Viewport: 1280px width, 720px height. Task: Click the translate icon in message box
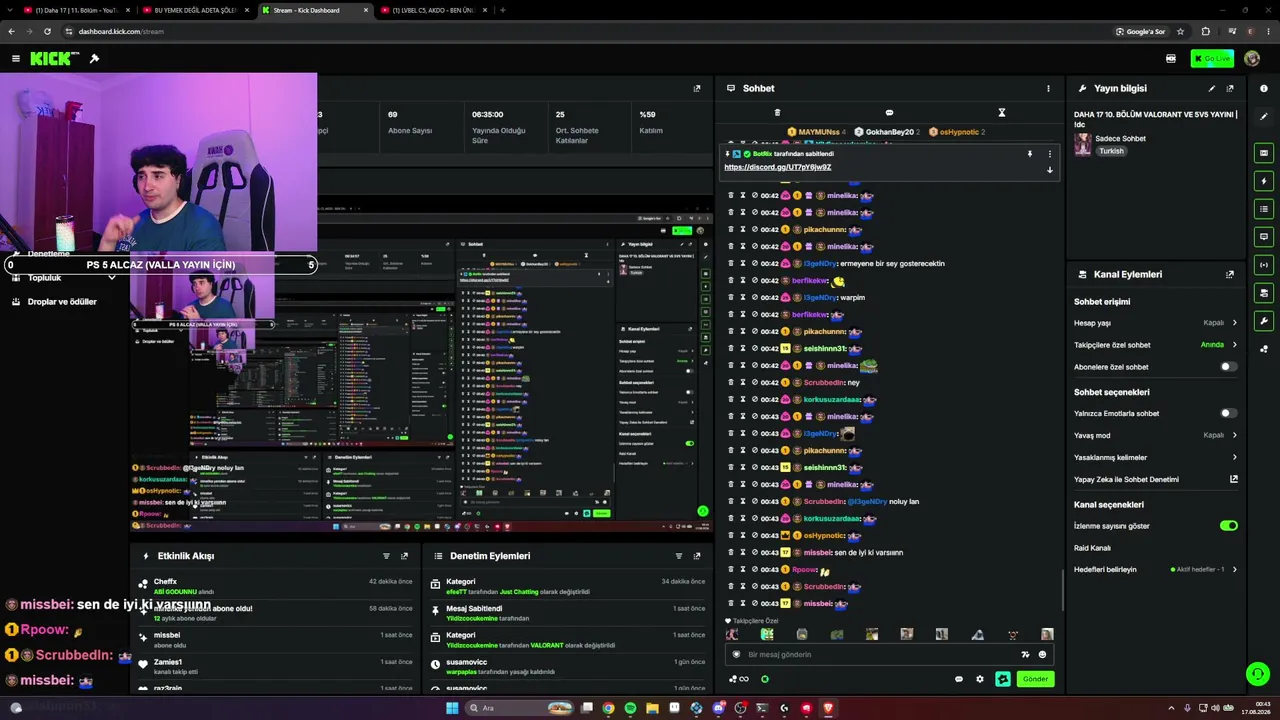pos(1025,655)
